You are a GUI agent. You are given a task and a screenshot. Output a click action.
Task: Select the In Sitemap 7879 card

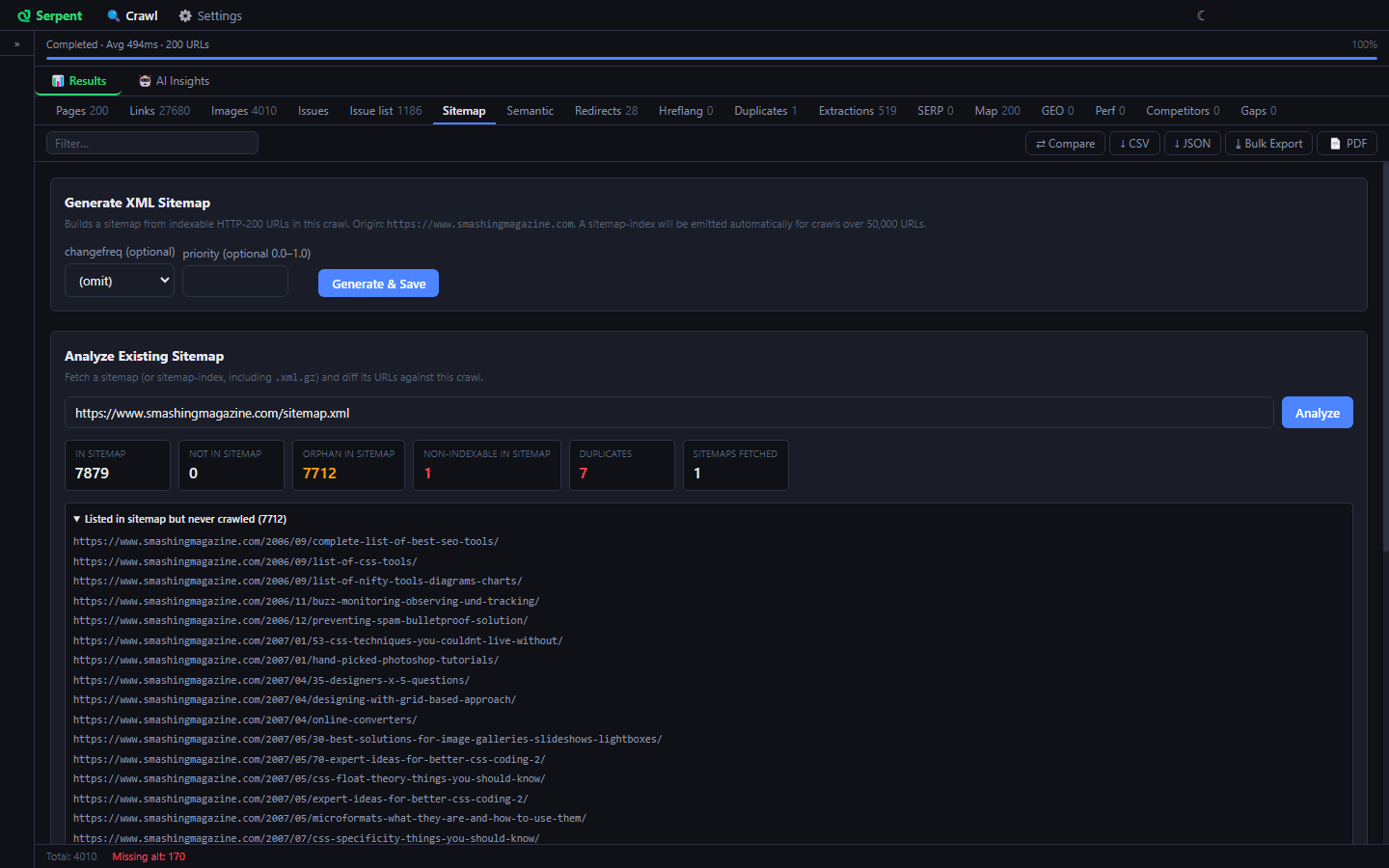[x=118, y=465]
